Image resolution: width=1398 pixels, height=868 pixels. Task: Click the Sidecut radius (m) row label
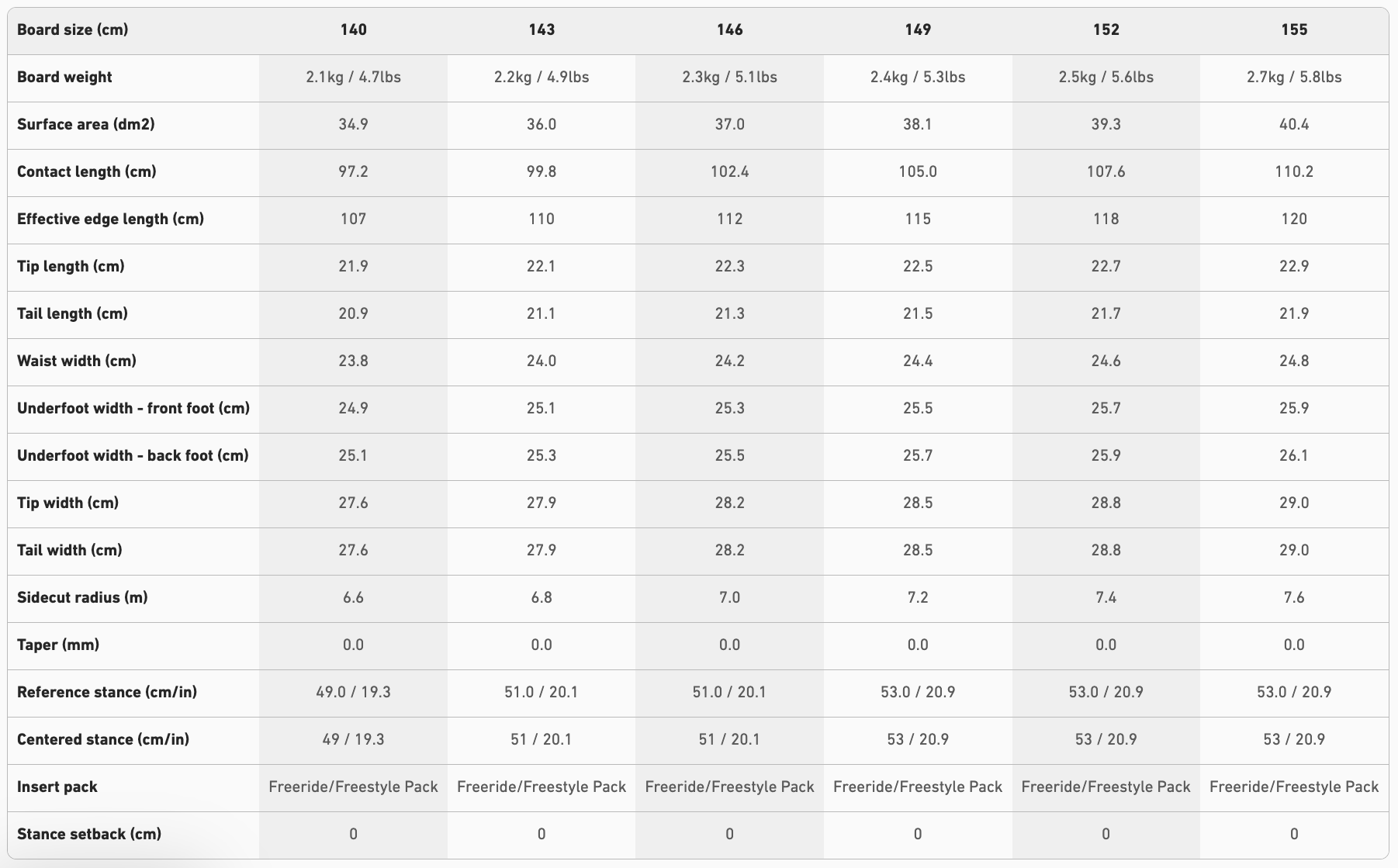(x=82, y=597)
